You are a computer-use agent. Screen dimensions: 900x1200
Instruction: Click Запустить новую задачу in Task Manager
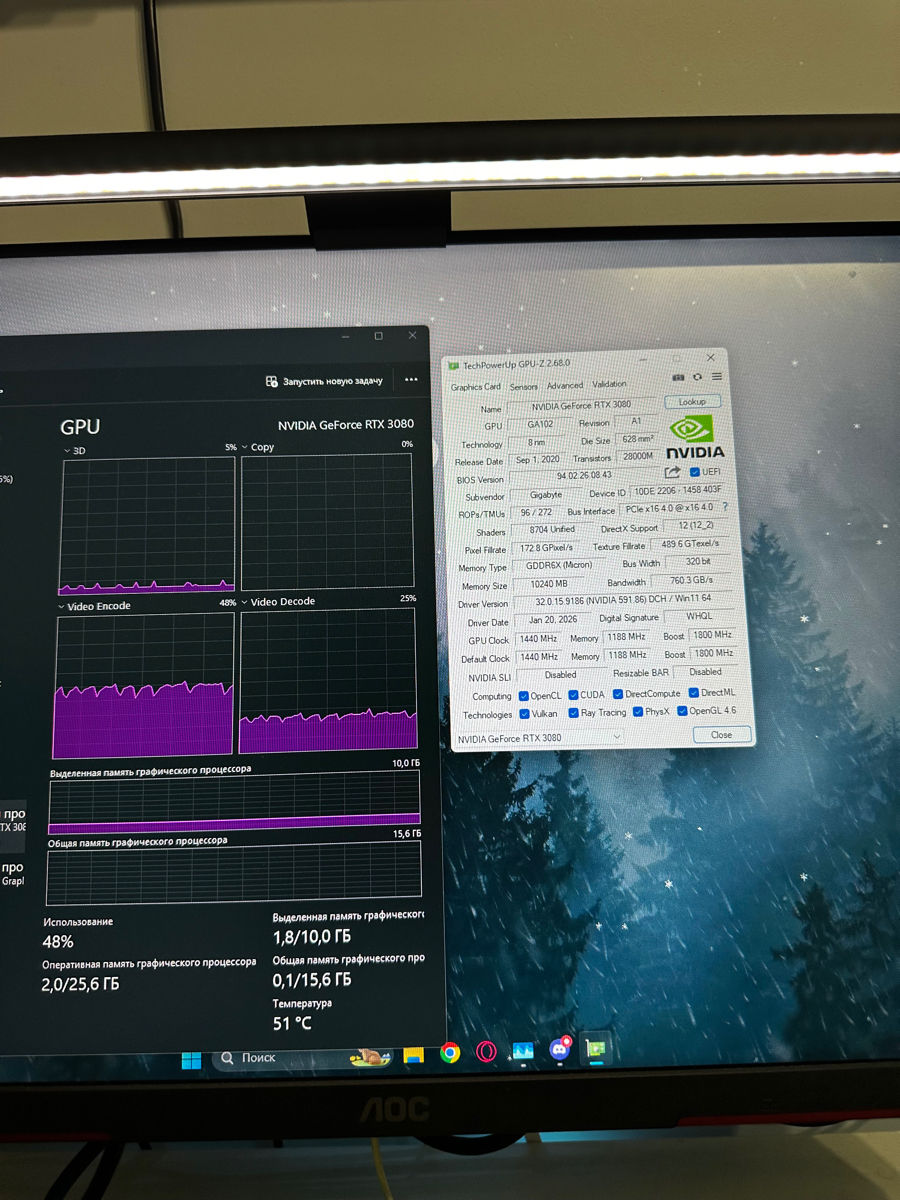coord(324,381)
